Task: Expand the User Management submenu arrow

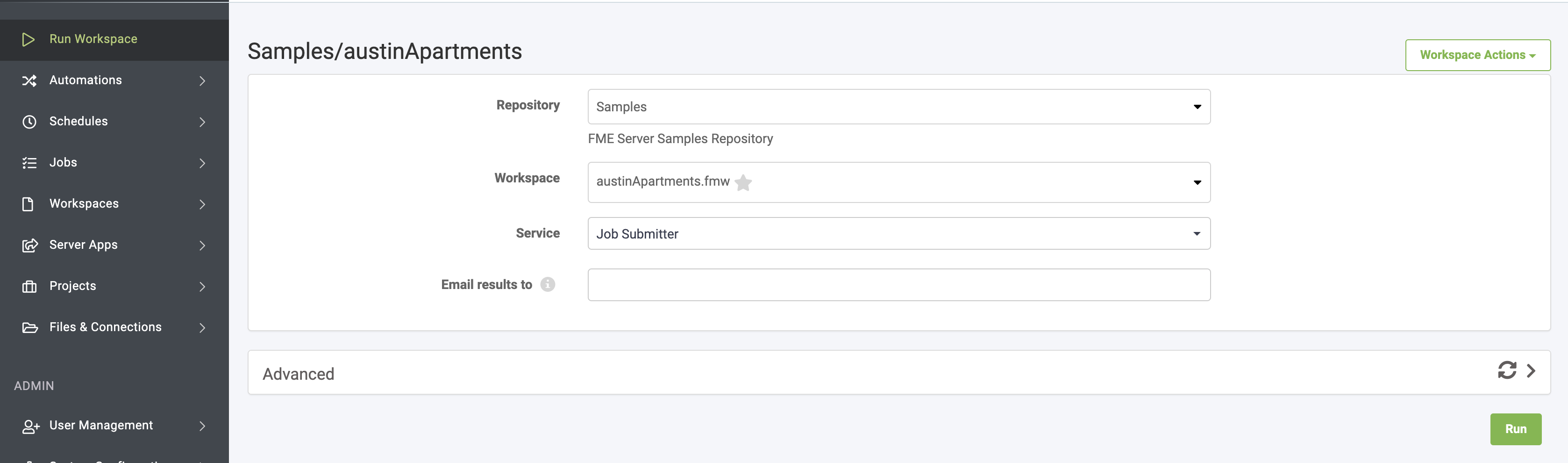Action: click(202, 426)
